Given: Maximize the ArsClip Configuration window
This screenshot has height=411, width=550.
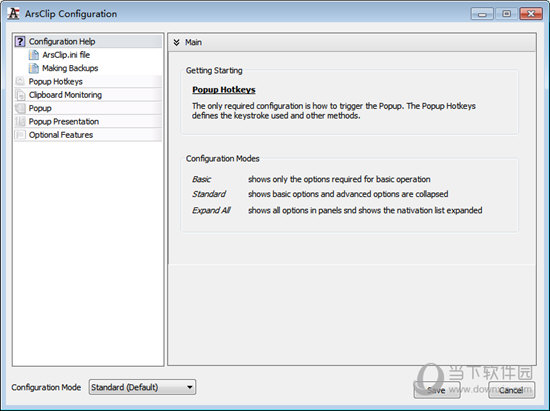Looking at the screenshot, I should 507,14.
